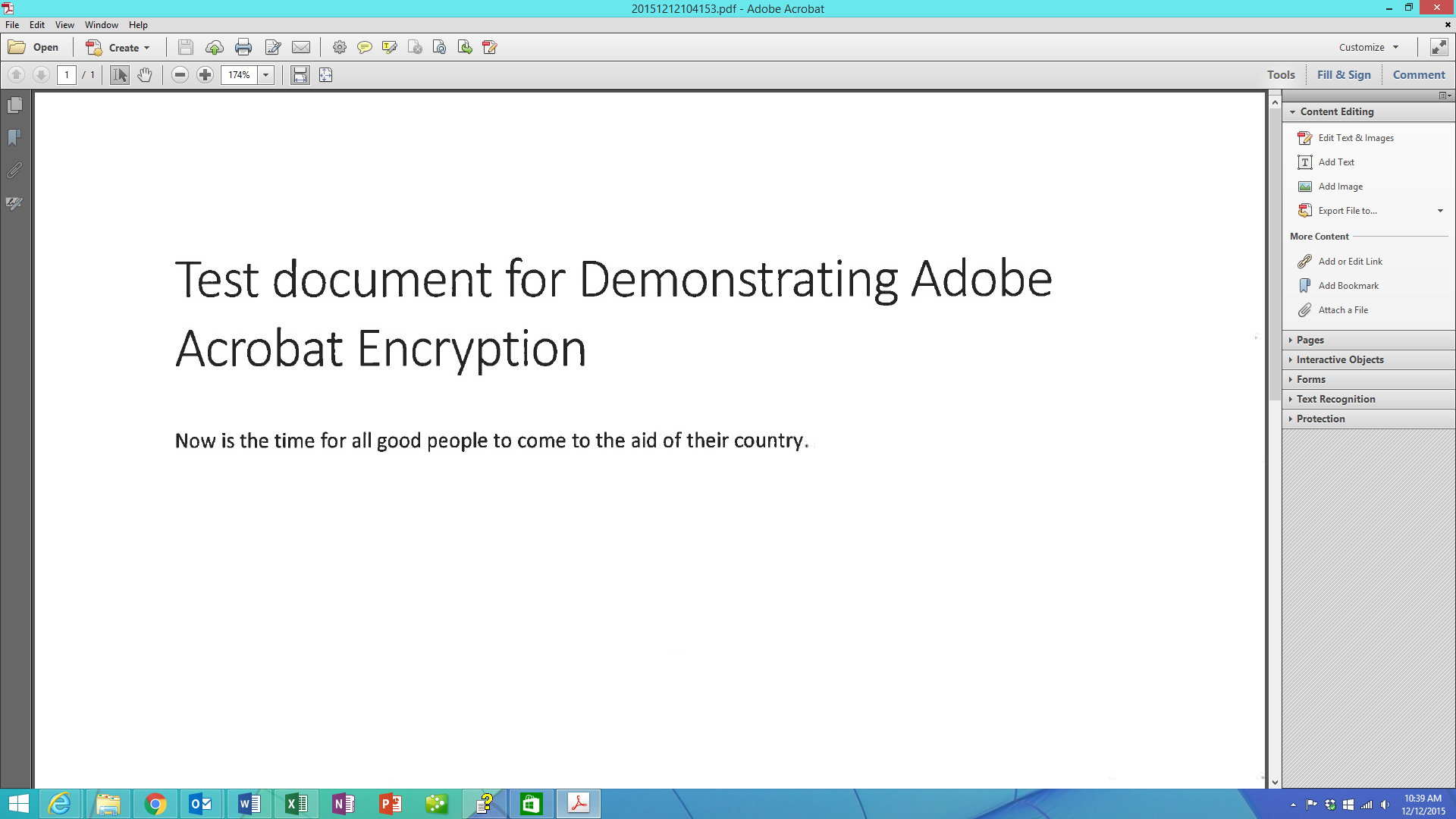Image resolution: width=1456 pixels, height=819 pixels.
Task: Click the Open file button
Action: (33, 47)
